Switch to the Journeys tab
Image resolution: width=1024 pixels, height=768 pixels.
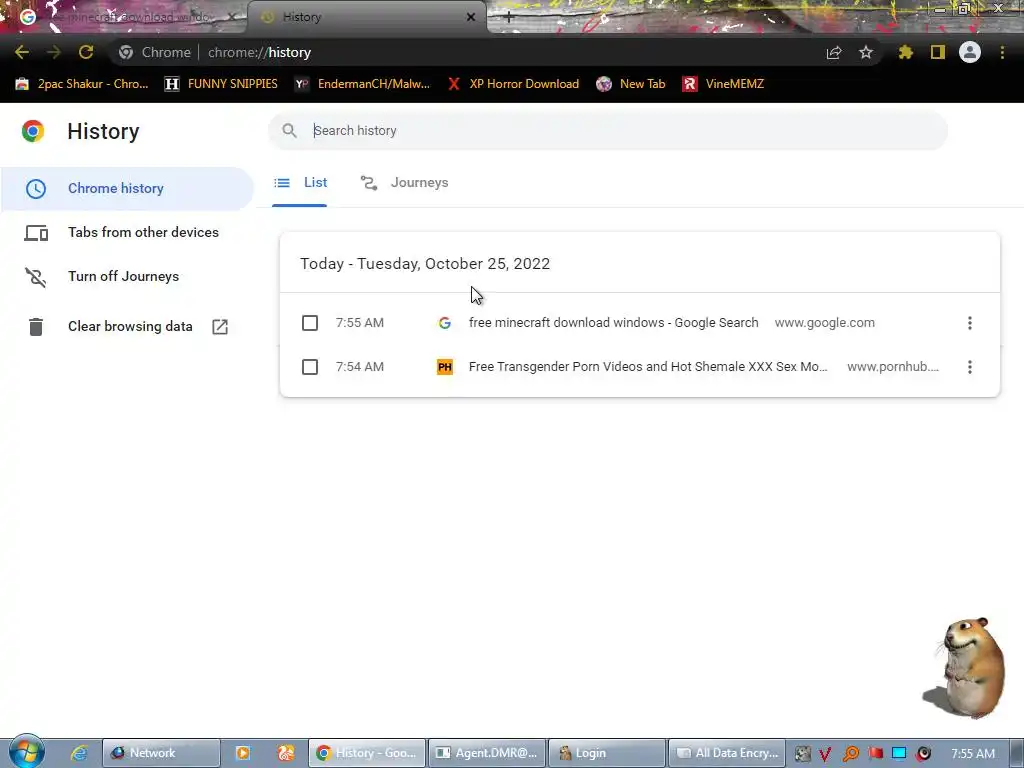pos(404,183)
